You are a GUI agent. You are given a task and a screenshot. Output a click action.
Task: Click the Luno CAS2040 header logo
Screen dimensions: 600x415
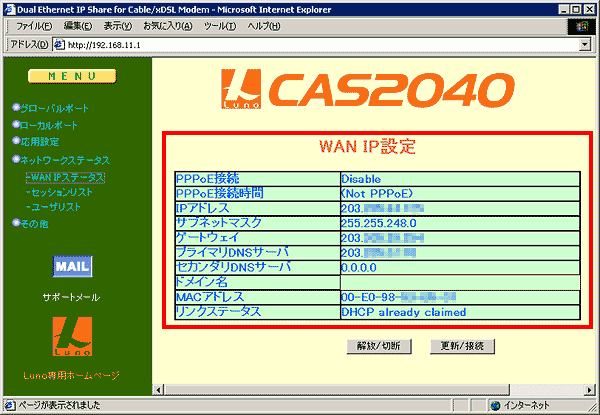(x=368, y=89)
